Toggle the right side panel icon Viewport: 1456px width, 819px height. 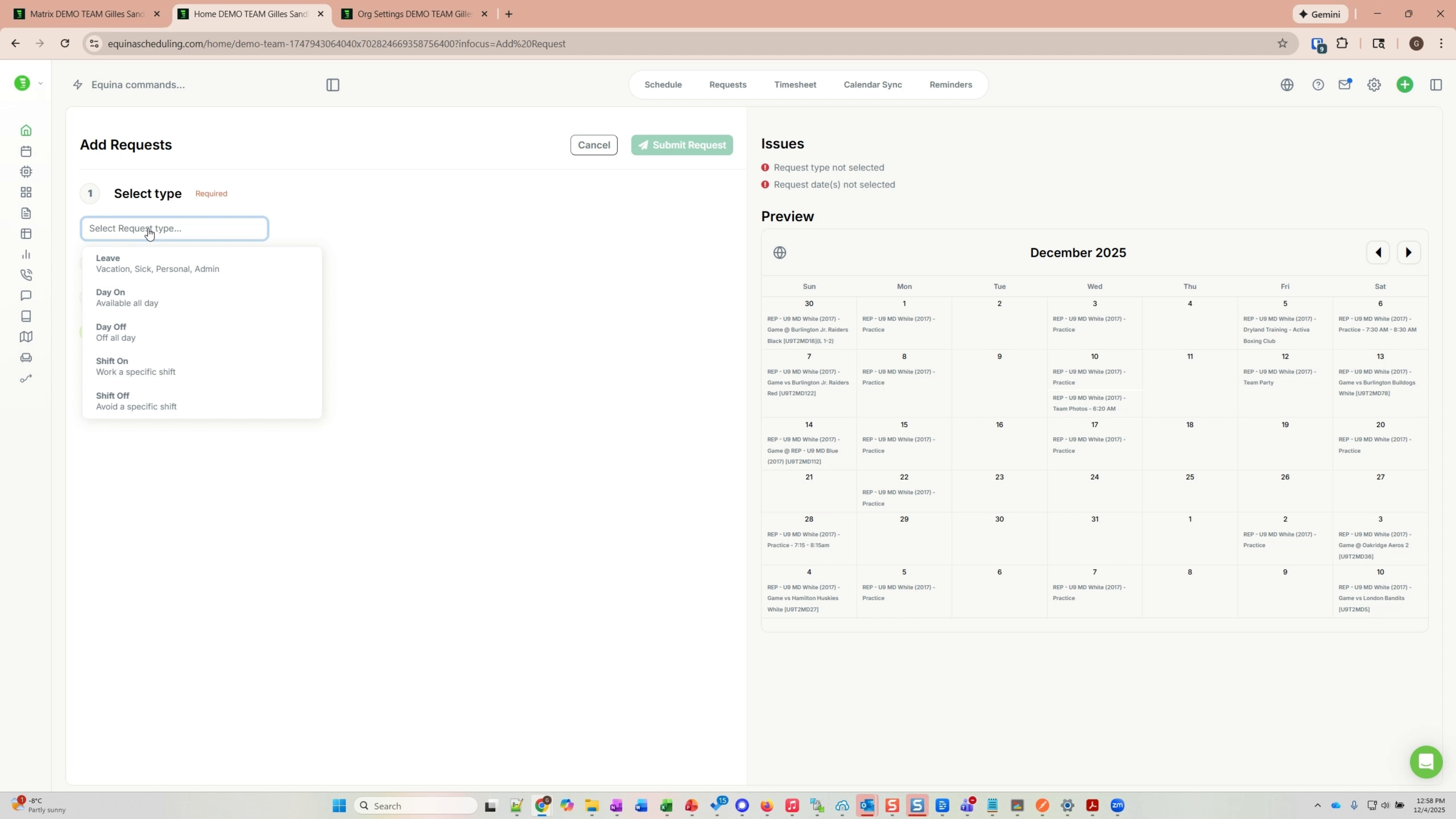click(x=1437, y=84)
